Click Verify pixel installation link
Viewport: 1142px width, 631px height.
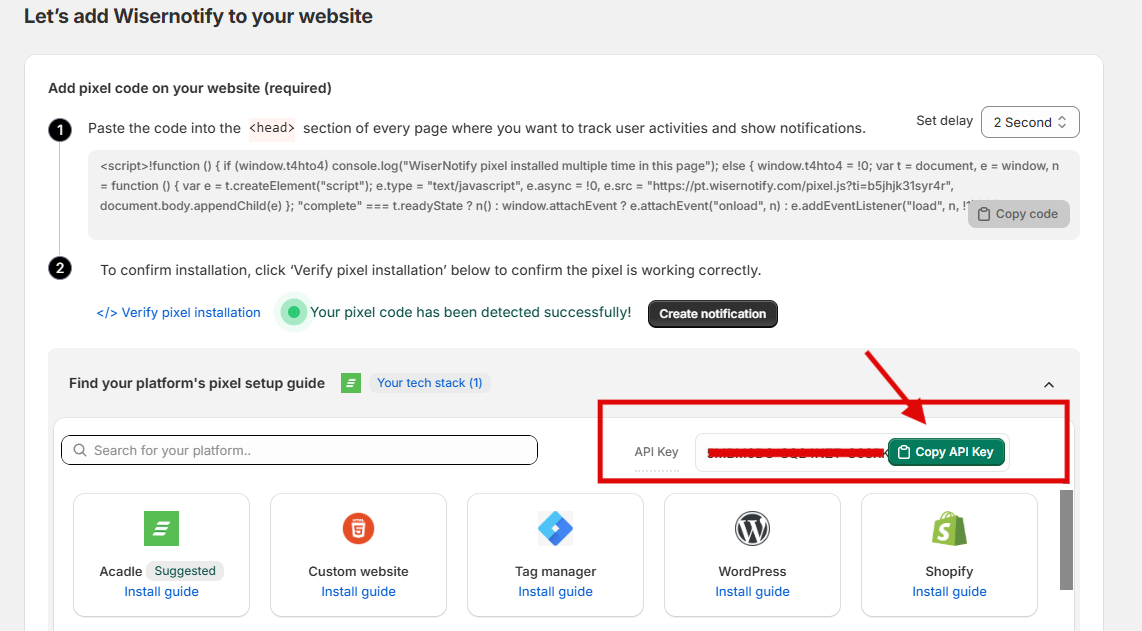tap(178, 313)
